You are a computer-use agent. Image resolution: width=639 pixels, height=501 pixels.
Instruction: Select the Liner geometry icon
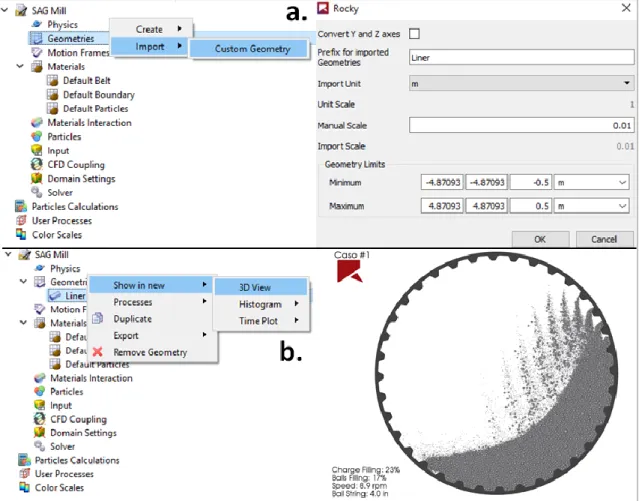coord(55,296)
